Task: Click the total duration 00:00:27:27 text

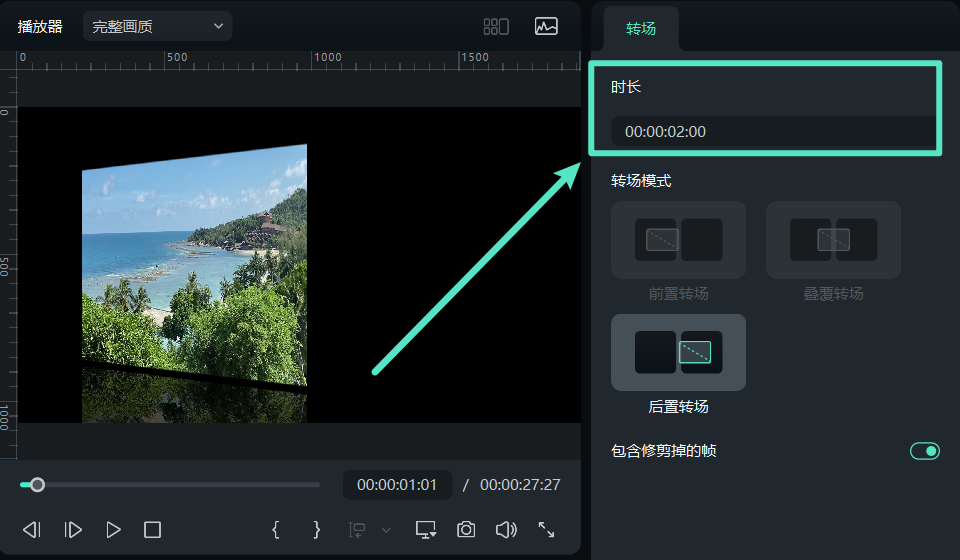Action: (x=520, y=485)
